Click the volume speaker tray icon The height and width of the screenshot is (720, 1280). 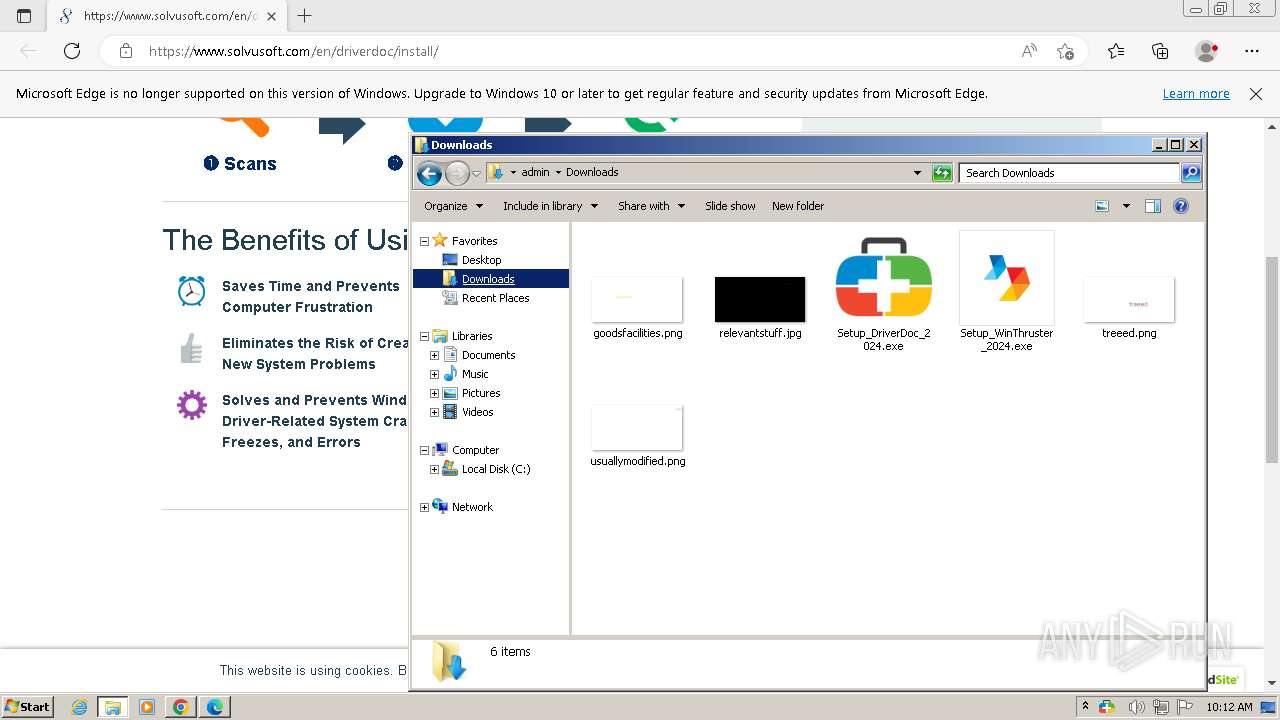pos(1136,707)
